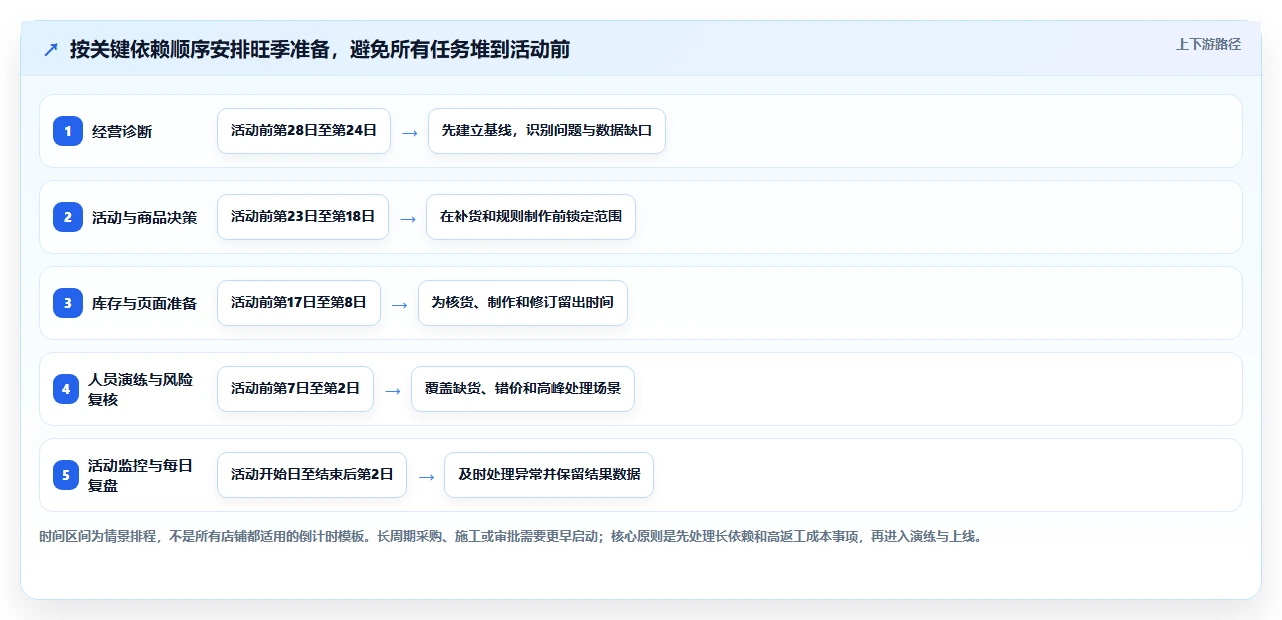The width and height of the screenshot is (1282, 620).
Task: Click the 在补货和规则制作前锁定范围 chip
Action: click(x=531, y=217)
